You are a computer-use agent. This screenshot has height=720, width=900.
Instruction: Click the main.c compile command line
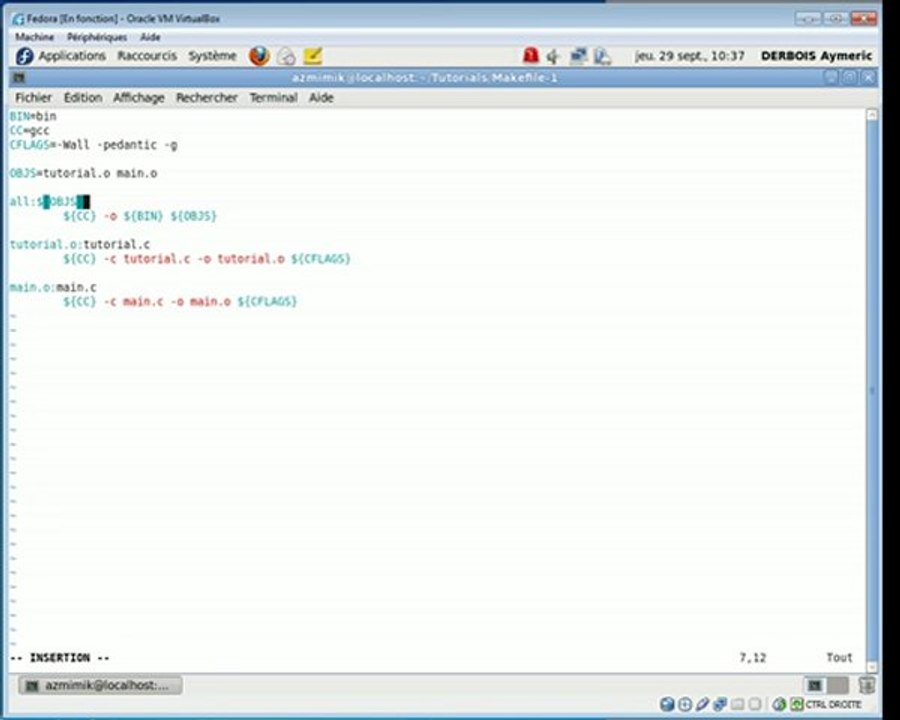pos(180,301)
